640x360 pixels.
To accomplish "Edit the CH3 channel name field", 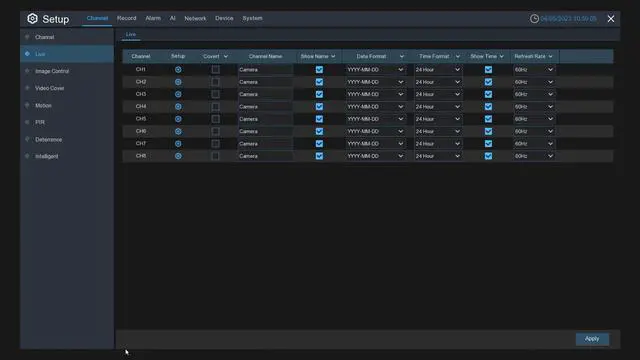I will (x=265, y=94).
